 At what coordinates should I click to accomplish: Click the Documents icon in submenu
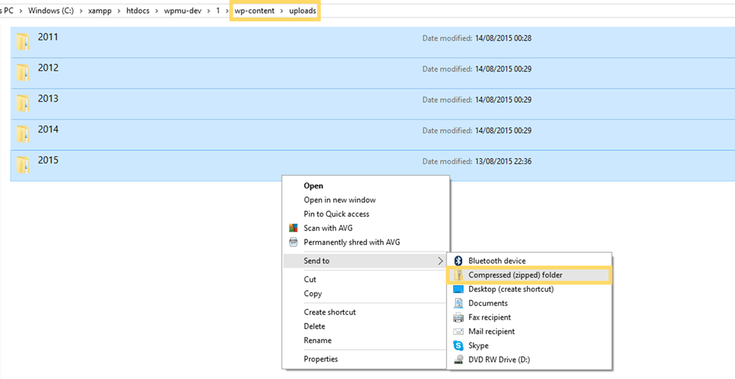458,303
